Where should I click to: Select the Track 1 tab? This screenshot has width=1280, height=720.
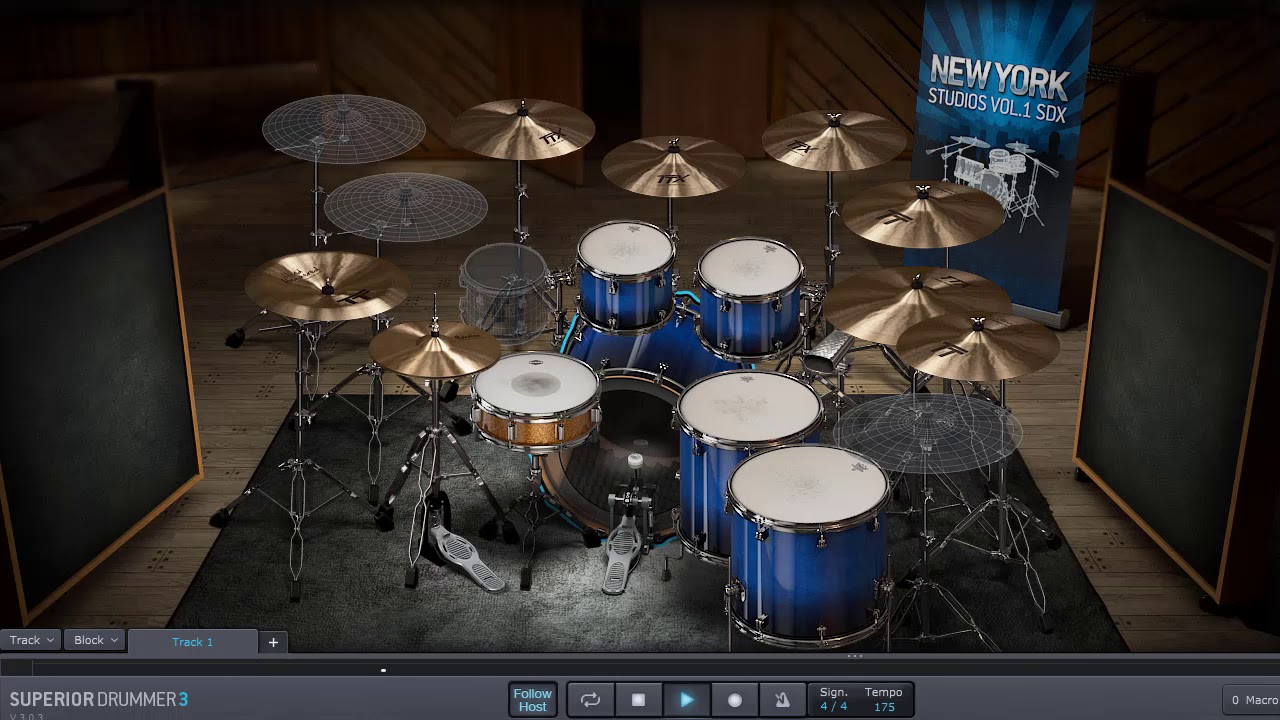192,642
